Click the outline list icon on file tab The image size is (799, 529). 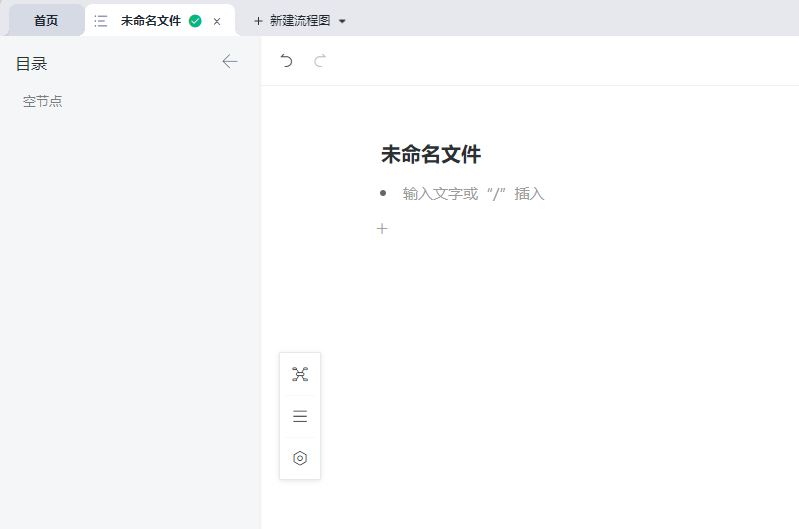[x=101, y=20]
